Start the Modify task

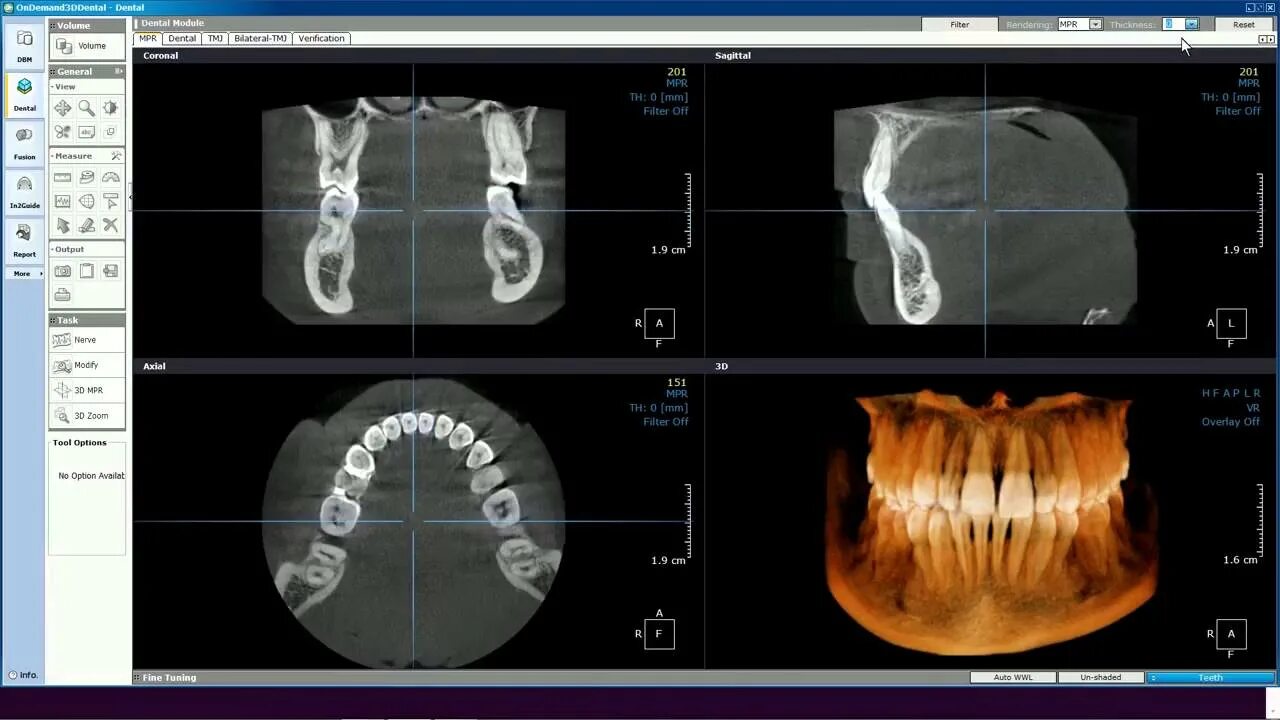87,365
